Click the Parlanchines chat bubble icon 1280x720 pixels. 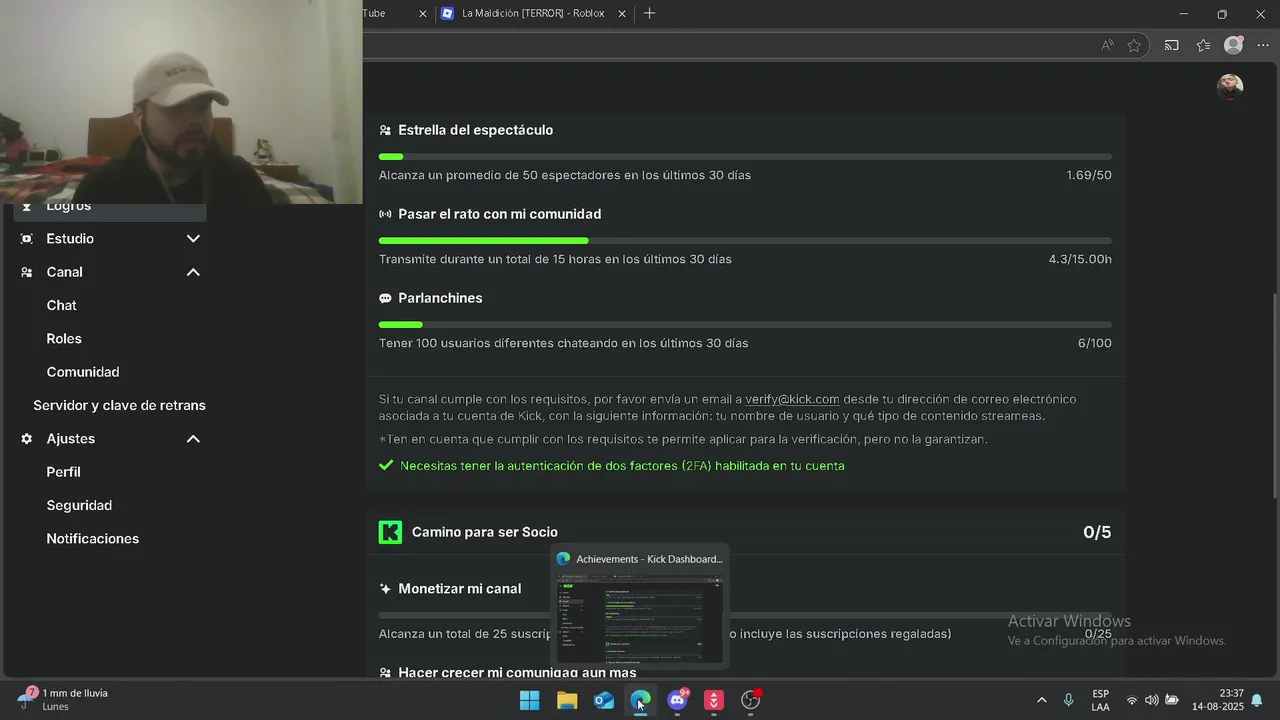coord(385,298)
